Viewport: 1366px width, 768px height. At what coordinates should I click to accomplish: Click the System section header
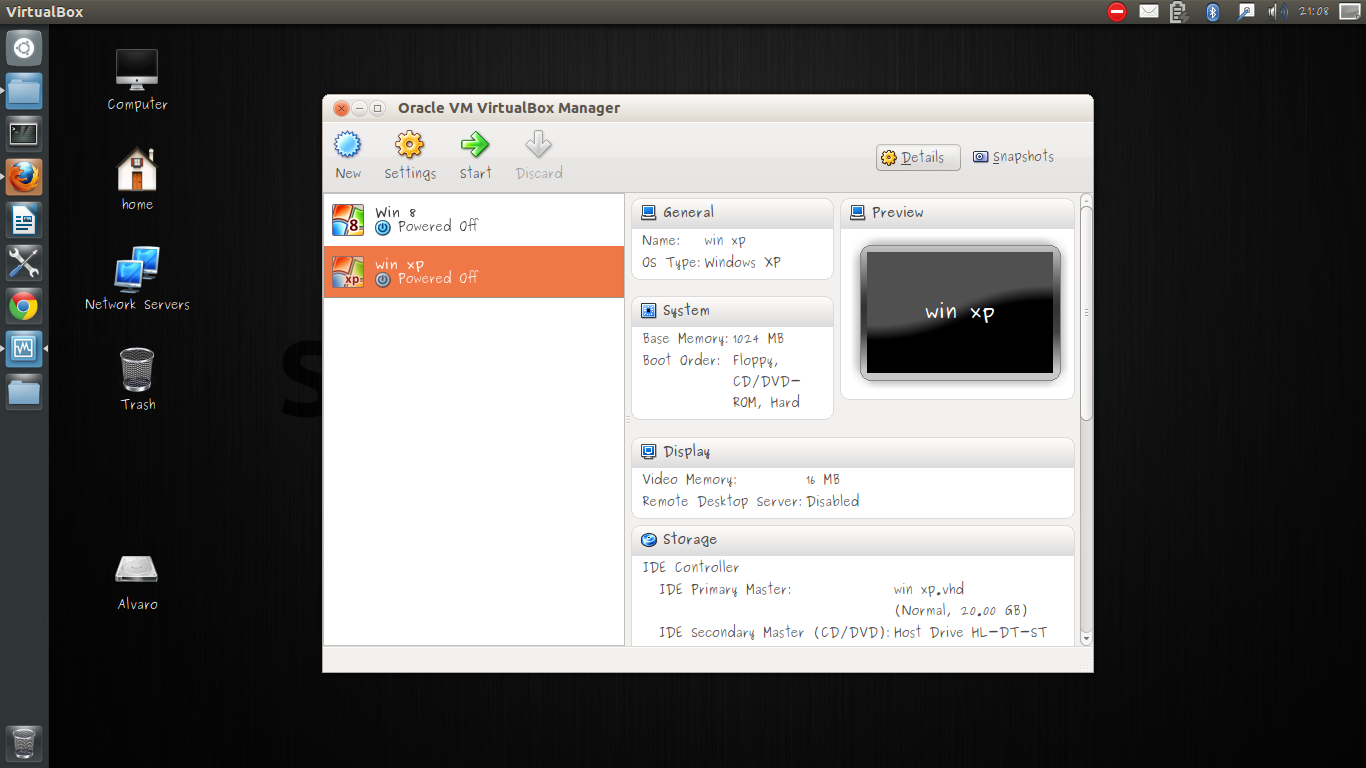(732, 311)
